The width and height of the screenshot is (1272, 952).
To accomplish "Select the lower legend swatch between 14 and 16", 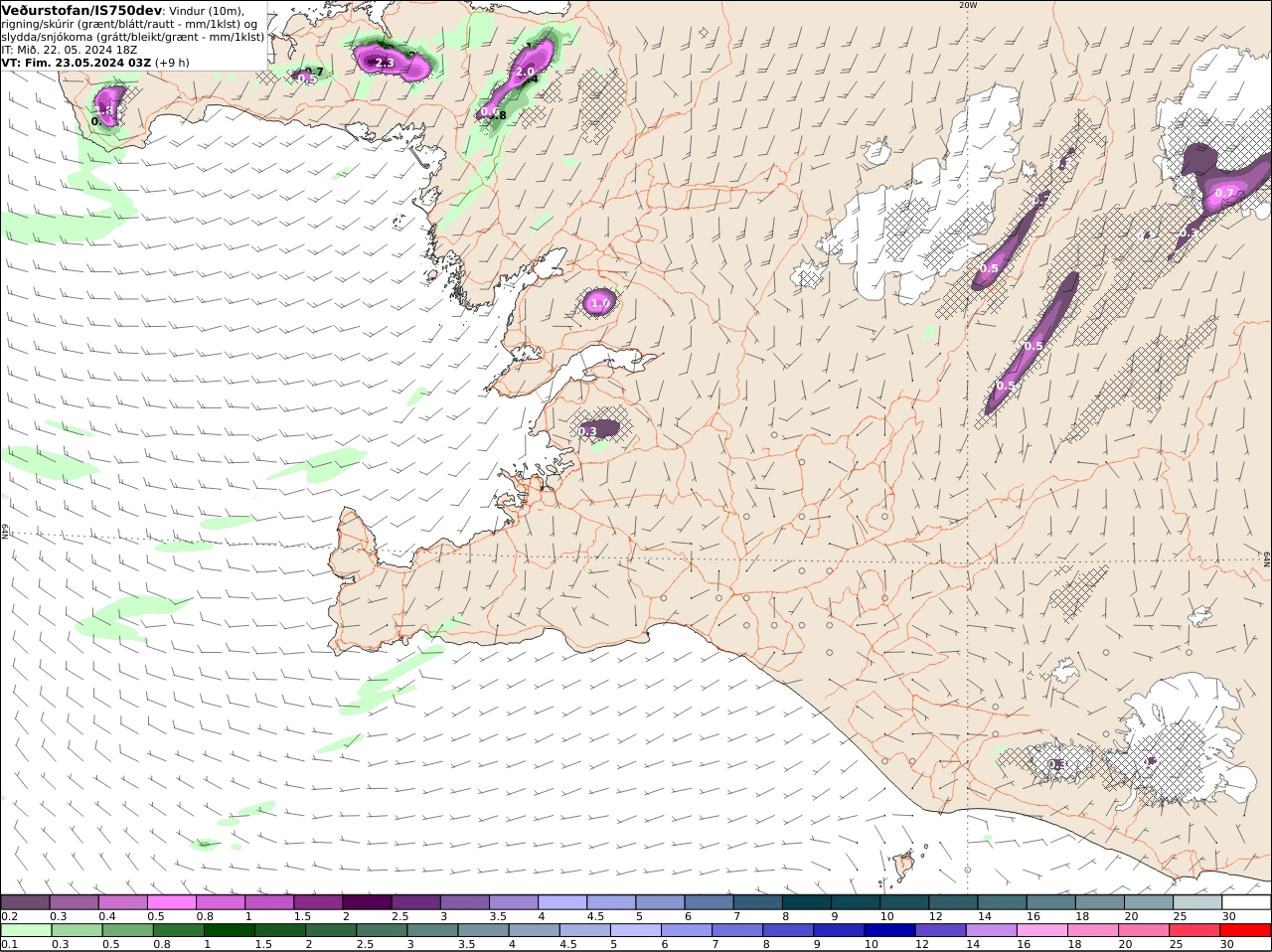I will (x=991, y=931).
